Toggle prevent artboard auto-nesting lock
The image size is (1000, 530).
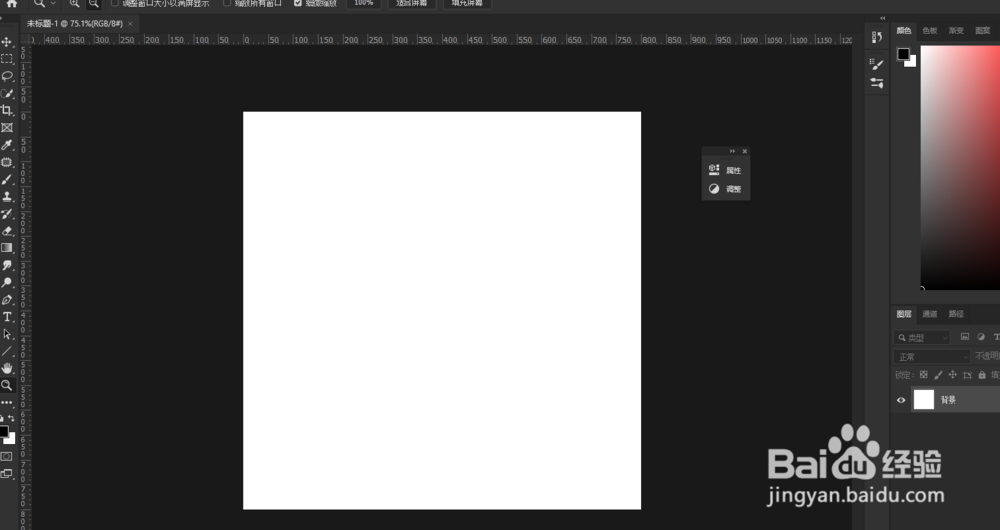[967, 375]
